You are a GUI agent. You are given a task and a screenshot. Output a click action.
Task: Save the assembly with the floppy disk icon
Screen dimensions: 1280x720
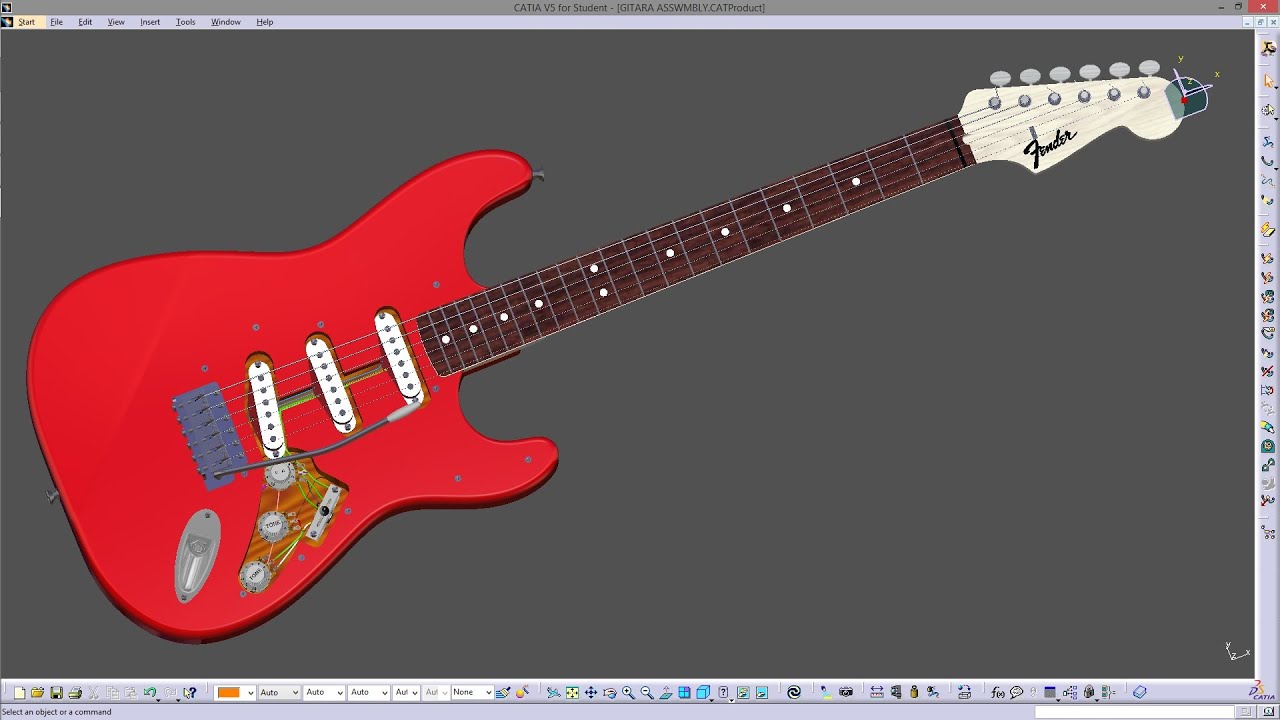[56, 692]
